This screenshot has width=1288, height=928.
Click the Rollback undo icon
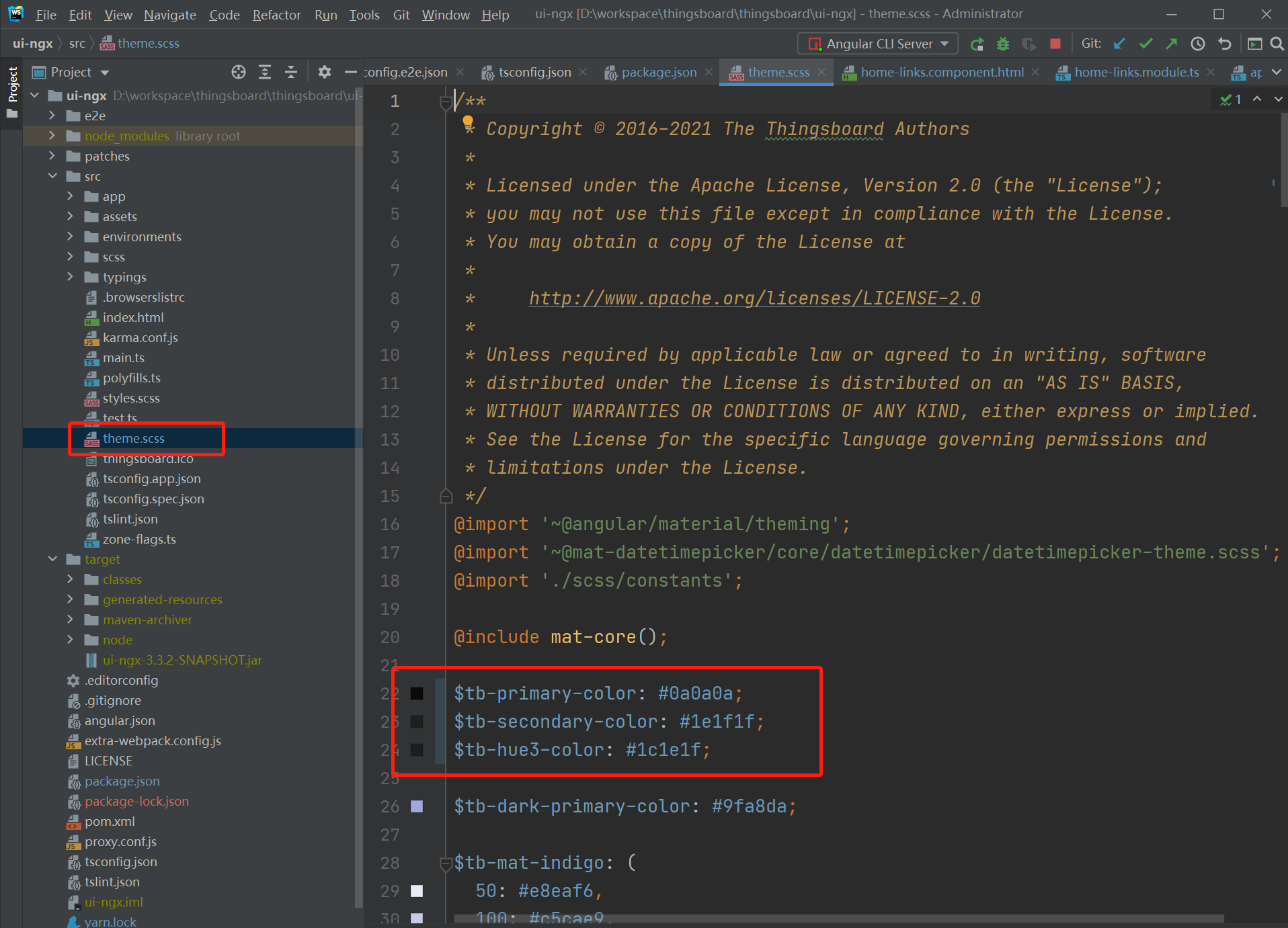(x=1225, y=44)
